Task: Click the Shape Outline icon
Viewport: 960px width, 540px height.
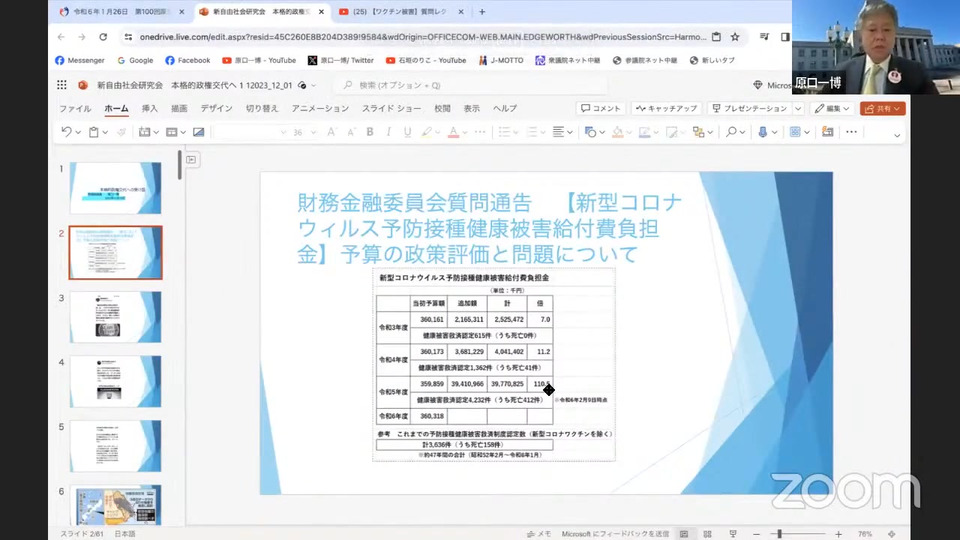Action: coord(644,132)
